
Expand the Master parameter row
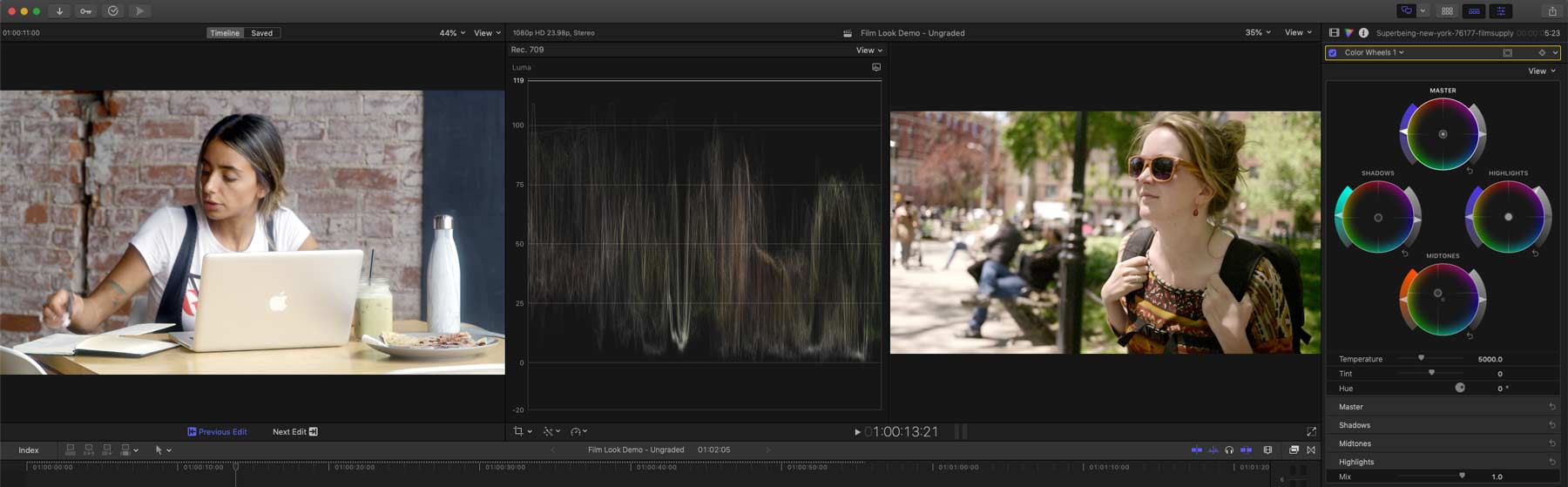(1443, 407)
